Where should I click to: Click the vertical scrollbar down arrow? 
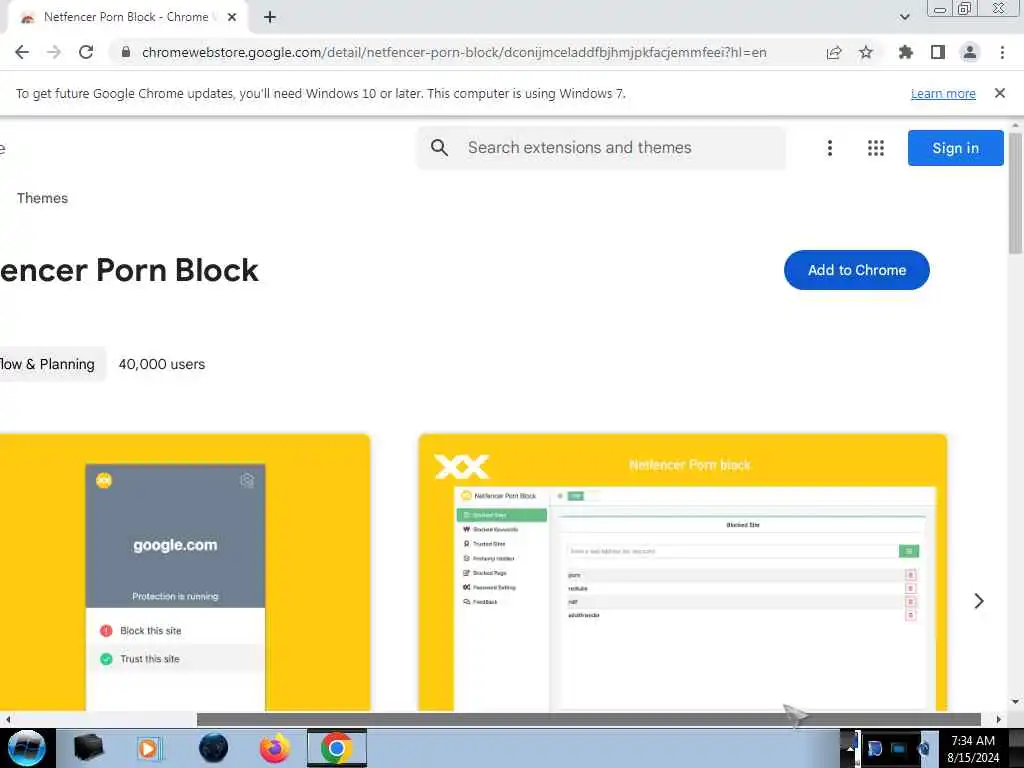[x=1015, y=702]
